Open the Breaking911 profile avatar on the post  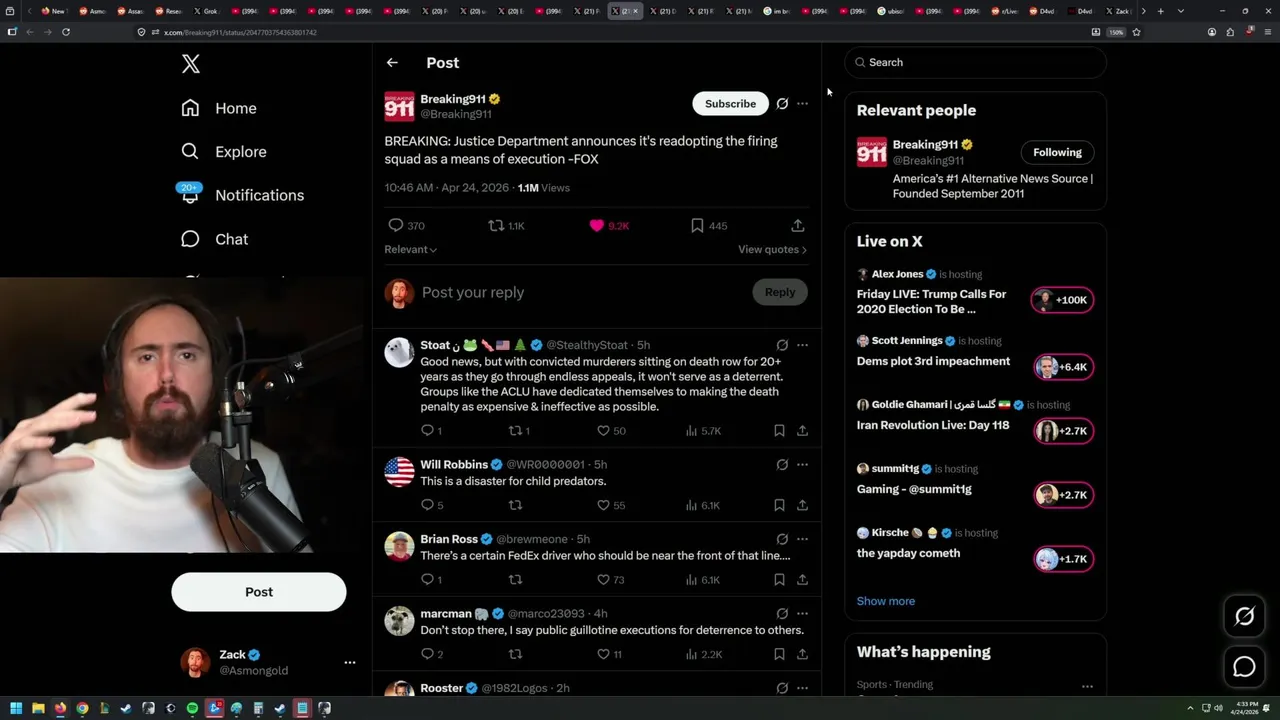click(399, 106)
